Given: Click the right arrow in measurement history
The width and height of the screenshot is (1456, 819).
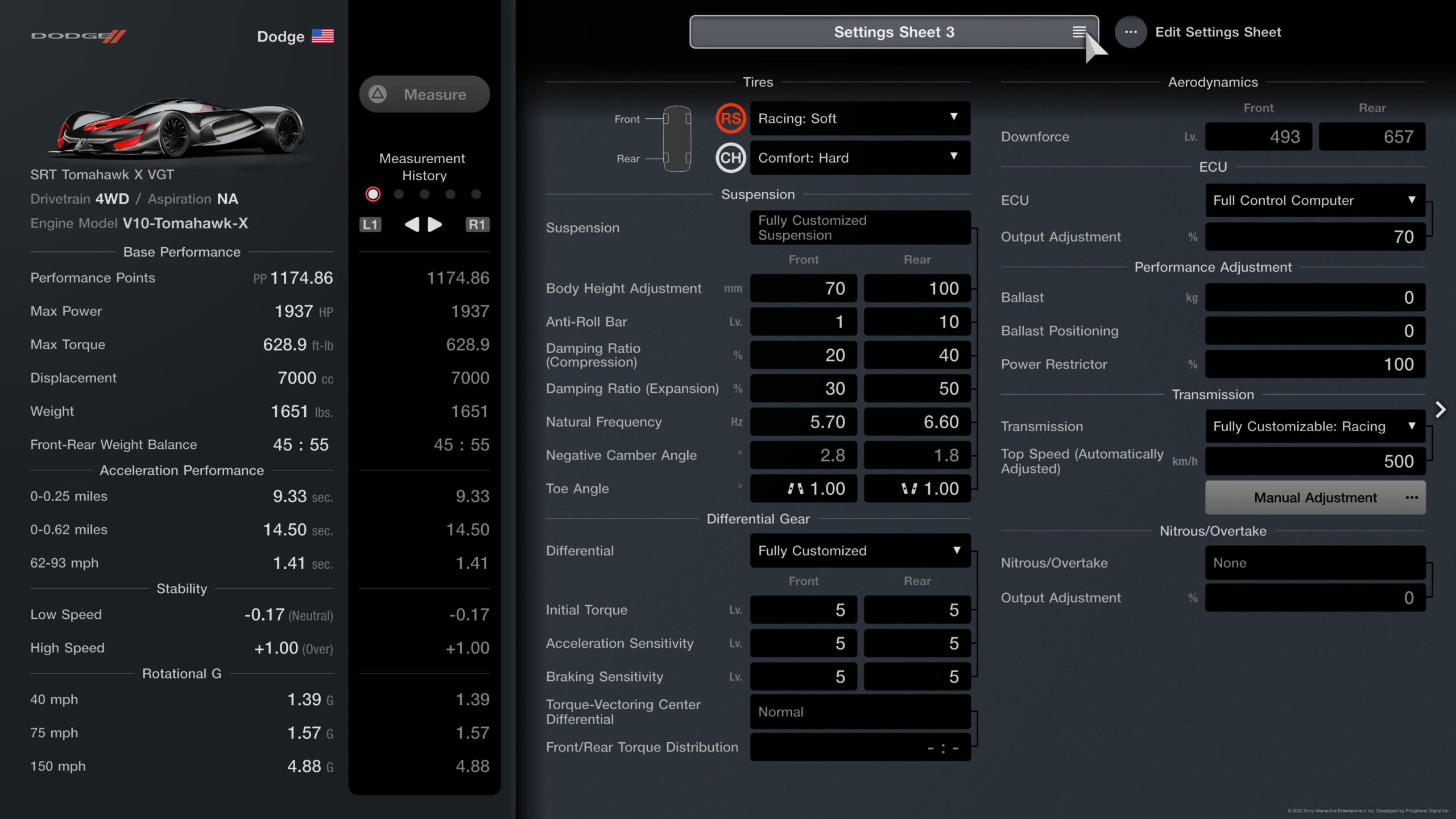Looking at the screenshot, I should click(x=435, y=225).
